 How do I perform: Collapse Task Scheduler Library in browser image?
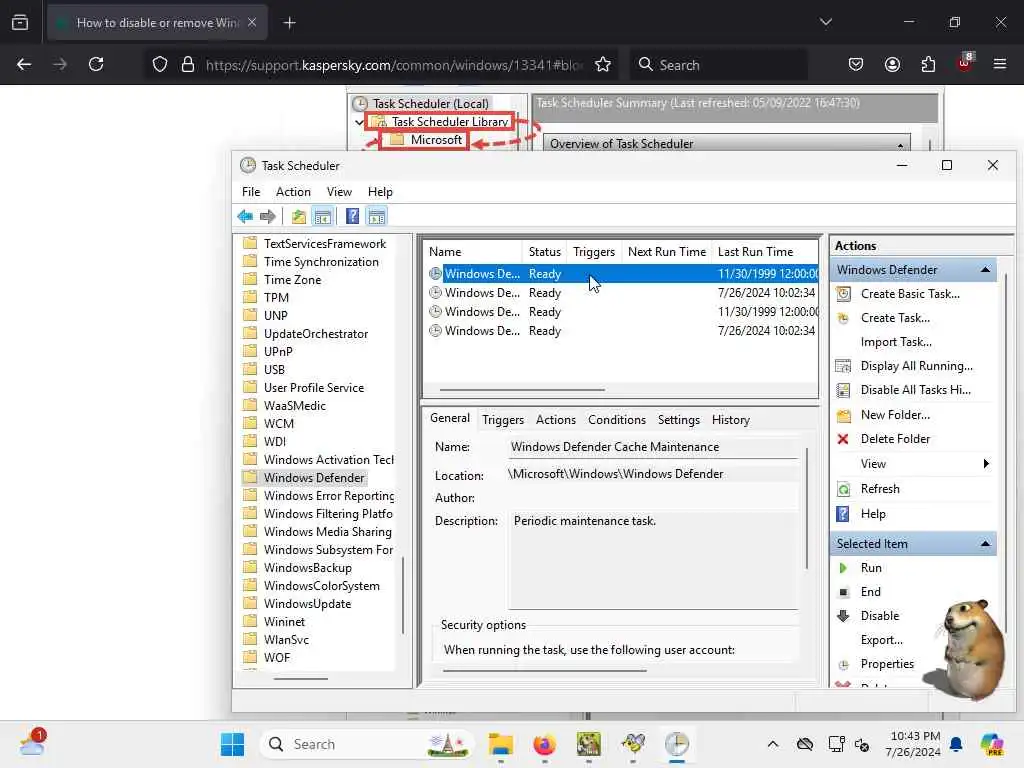tap(359, 122)
